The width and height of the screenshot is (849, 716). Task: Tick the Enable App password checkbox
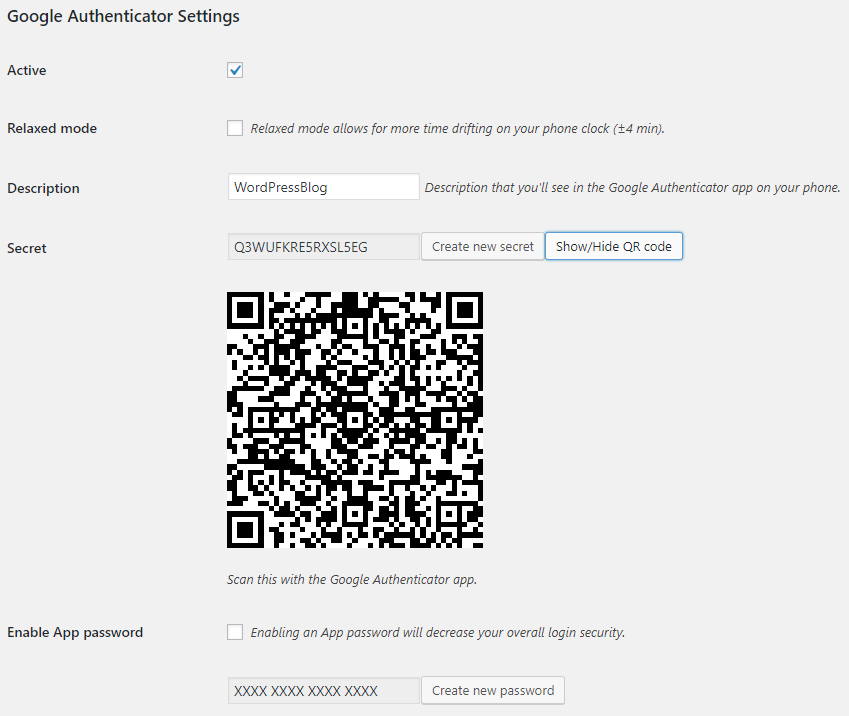(235, 632)
